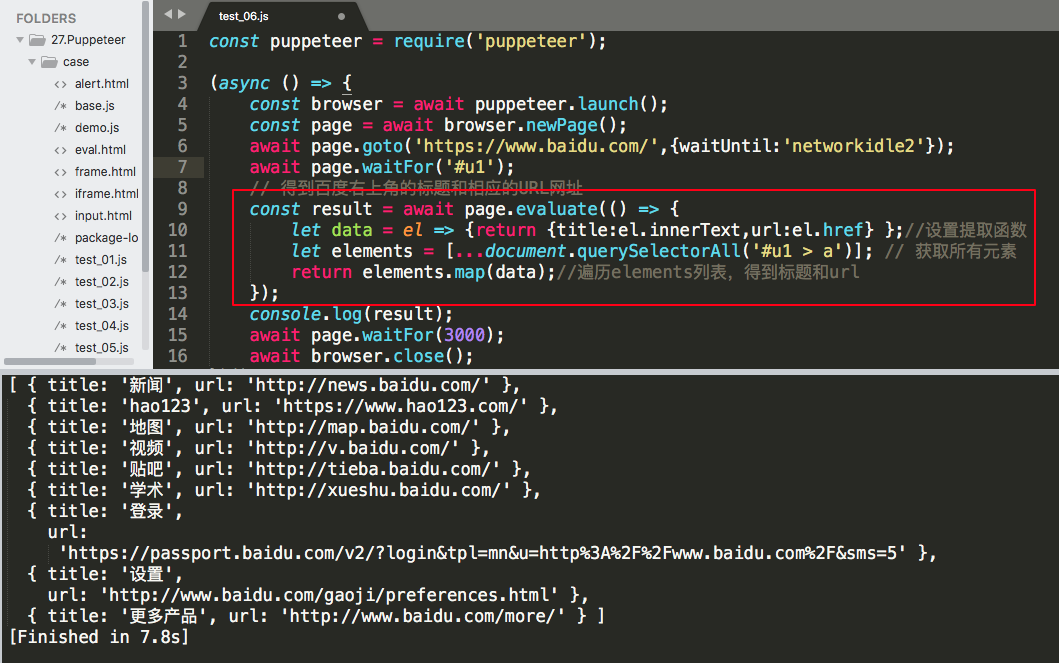Click line number 16 in the gutter

click(178, 356)
